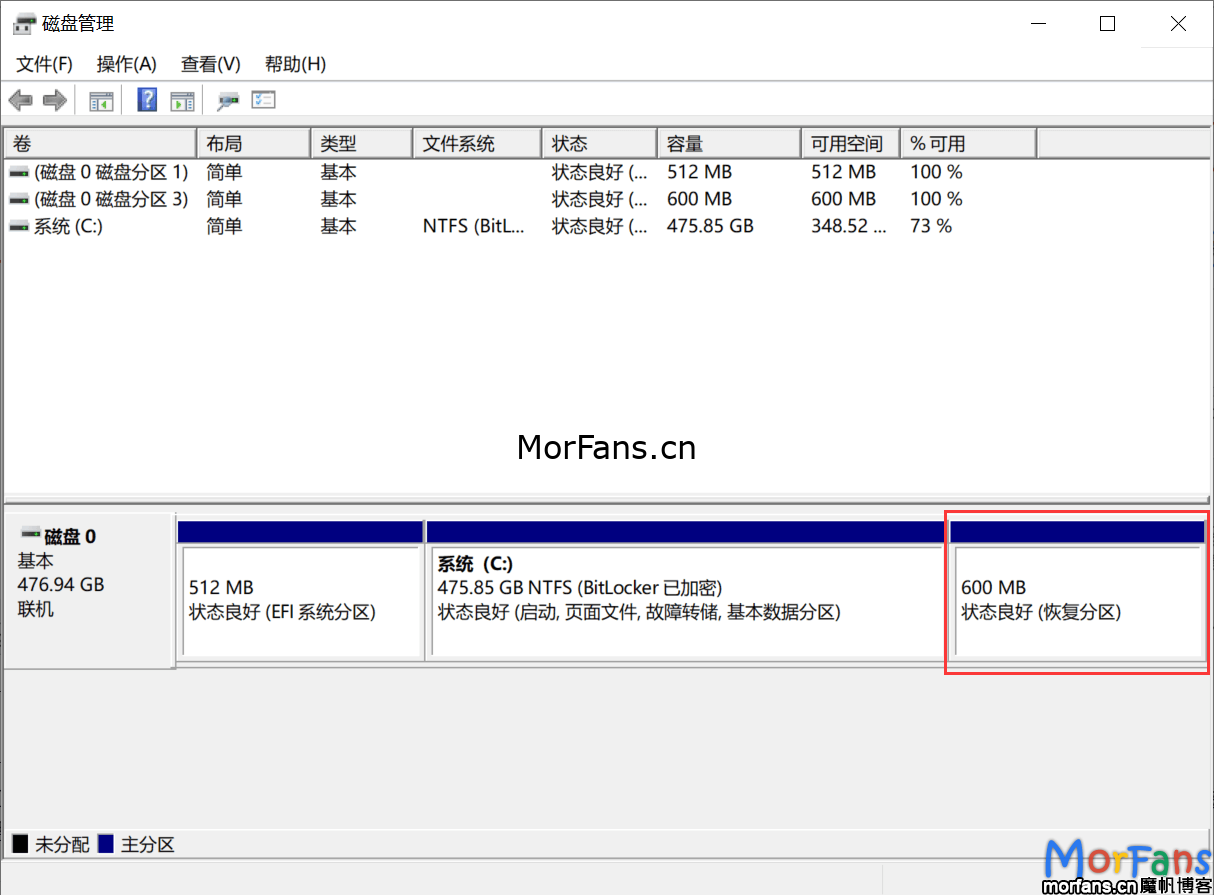Select volume row (磁盘 0 磁盘分区 1)
Screen dimensions: 1214x895
tap(520, 173)
